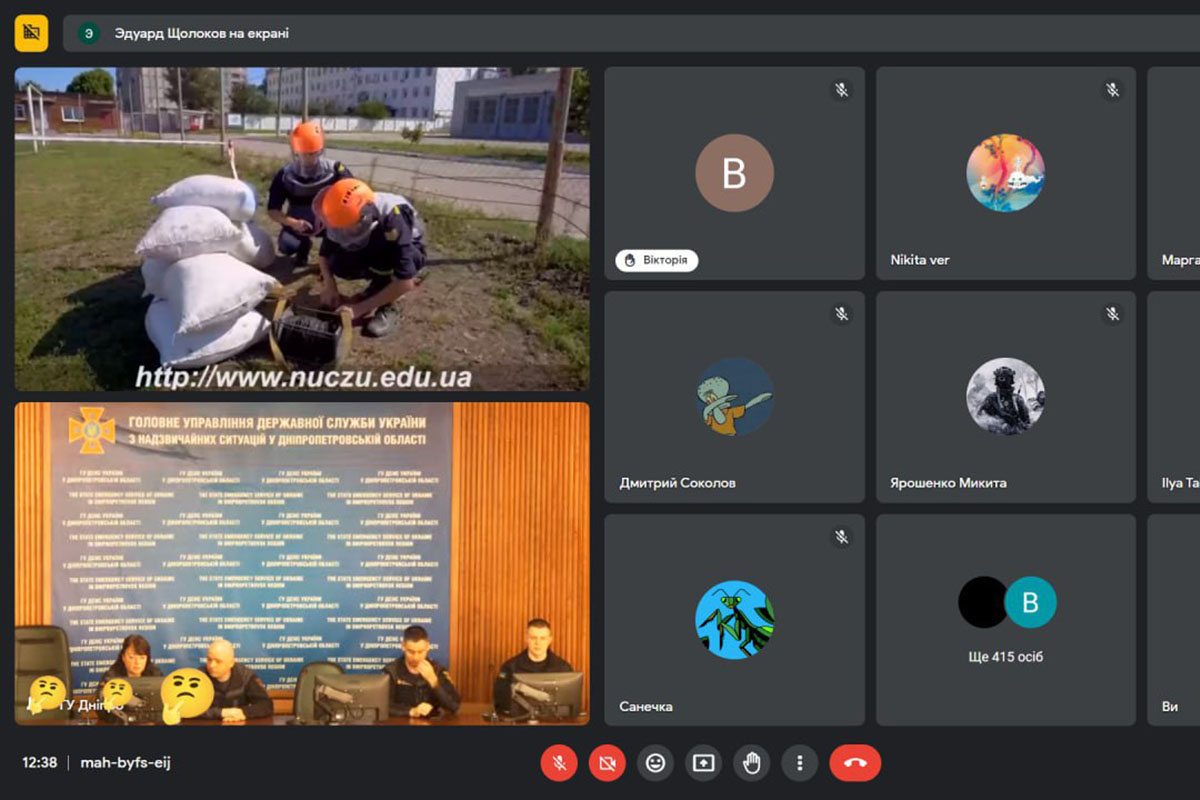Click muted mic icon on Nikita ver tile
The width and height of the screenshot is (1200, 800).
coord(1113,90)
